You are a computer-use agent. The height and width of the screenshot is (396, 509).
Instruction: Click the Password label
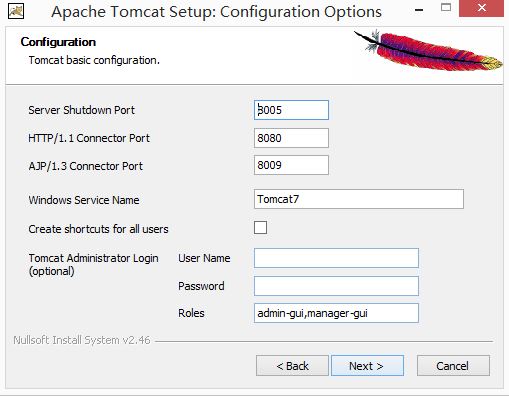pos(201,286)
